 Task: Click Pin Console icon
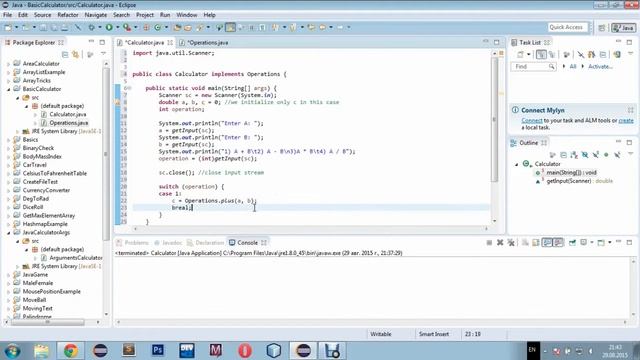[573, 242]
